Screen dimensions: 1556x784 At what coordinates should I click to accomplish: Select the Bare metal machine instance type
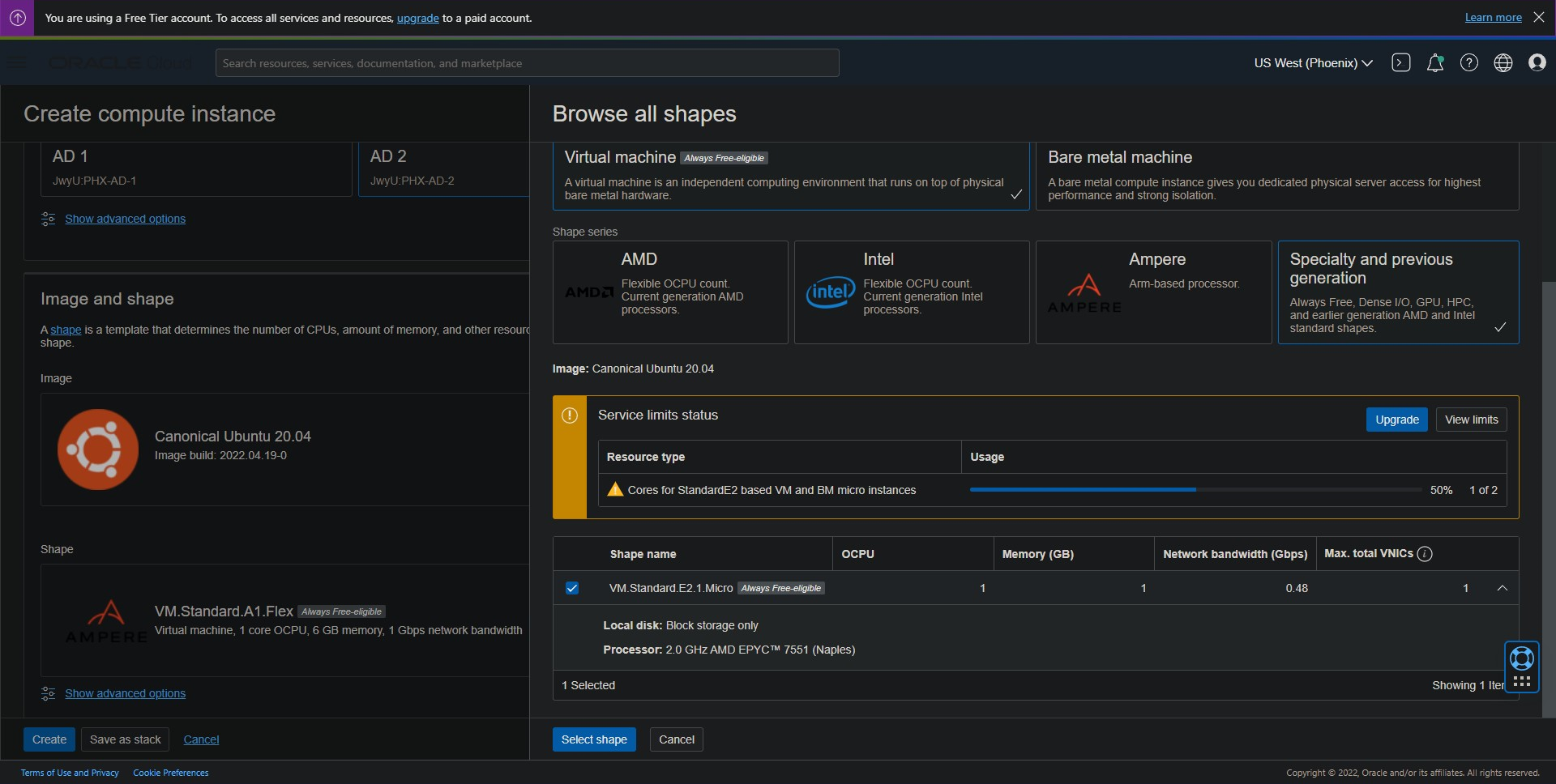pyautogui.click(x=1277, y=176)
